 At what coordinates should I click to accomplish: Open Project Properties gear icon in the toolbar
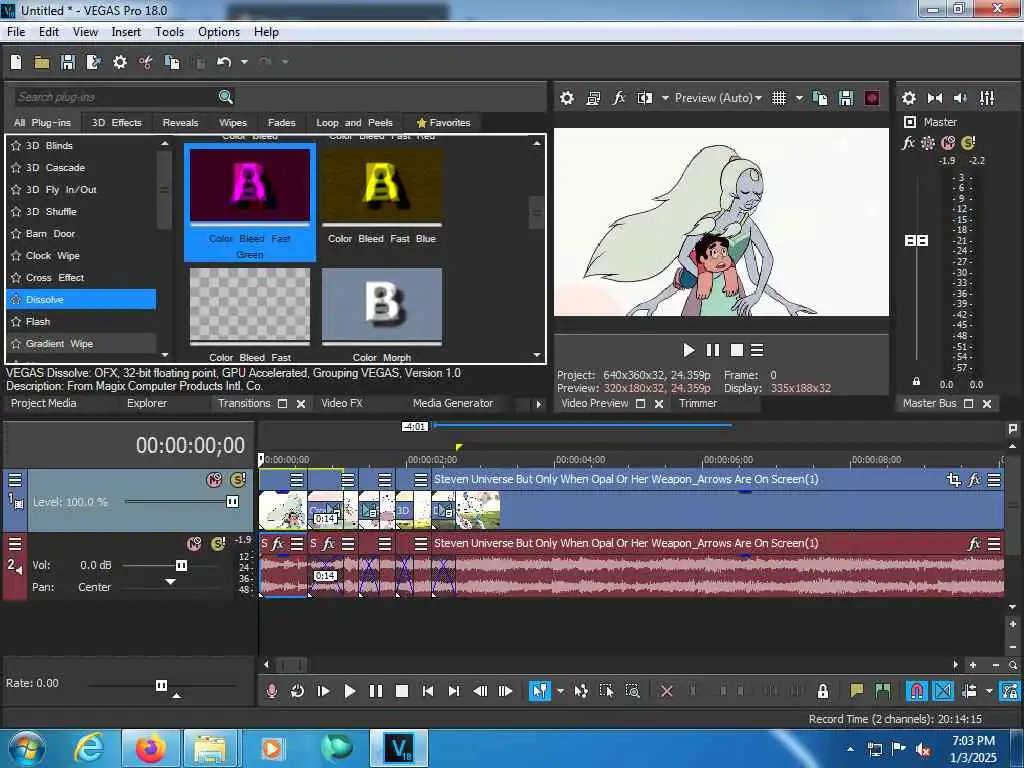[120, 62]
